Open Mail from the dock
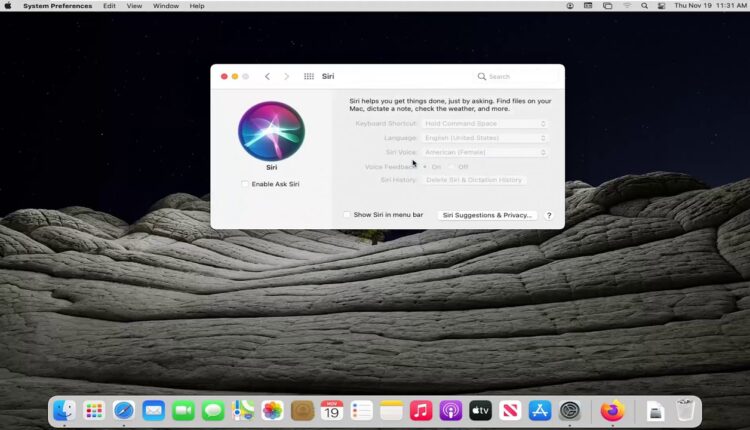 coord(154,410)
